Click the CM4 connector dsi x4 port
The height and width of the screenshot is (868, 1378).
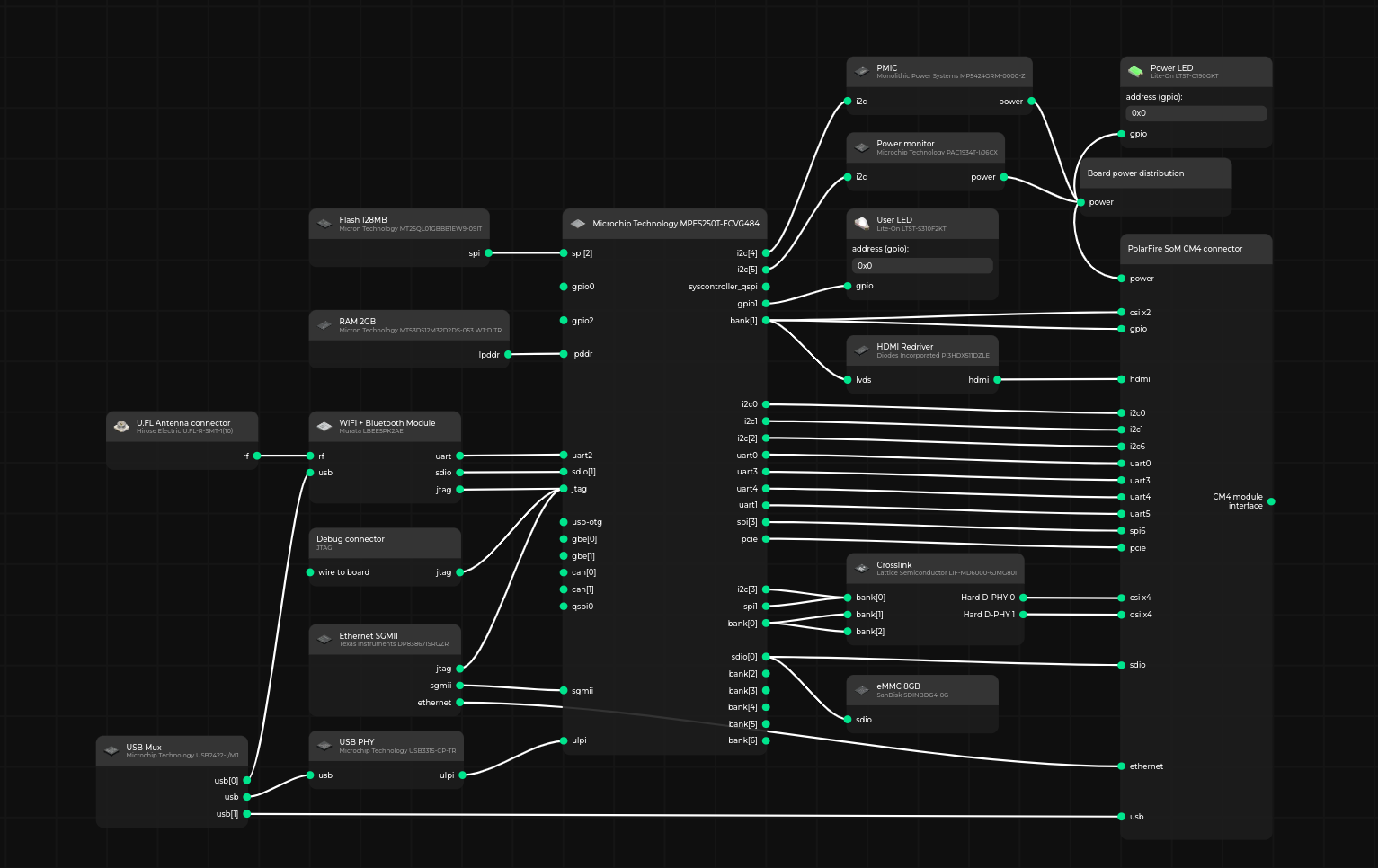(1121, 615)
